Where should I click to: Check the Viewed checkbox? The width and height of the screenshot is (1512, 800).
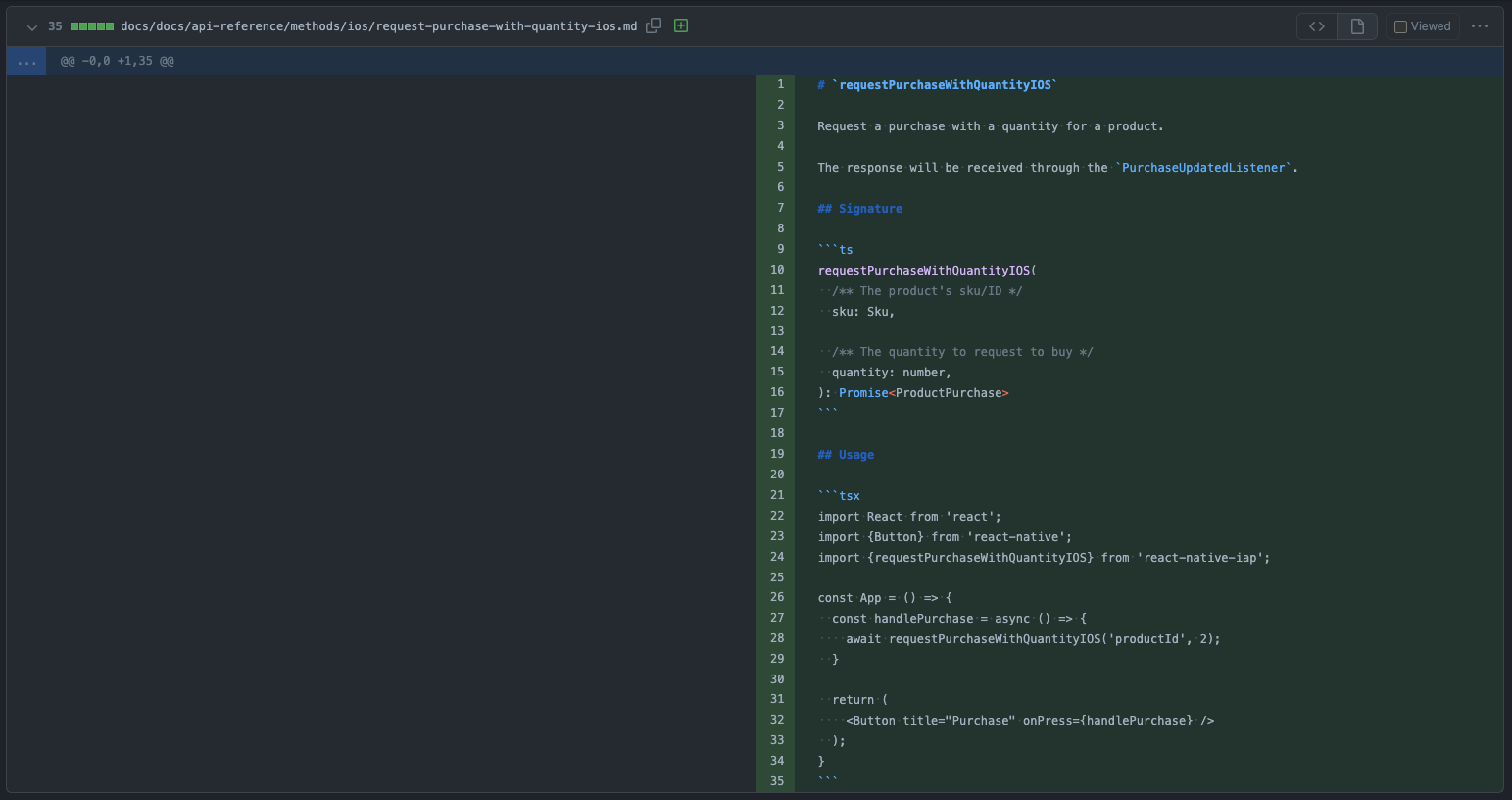click(1400, 25)
